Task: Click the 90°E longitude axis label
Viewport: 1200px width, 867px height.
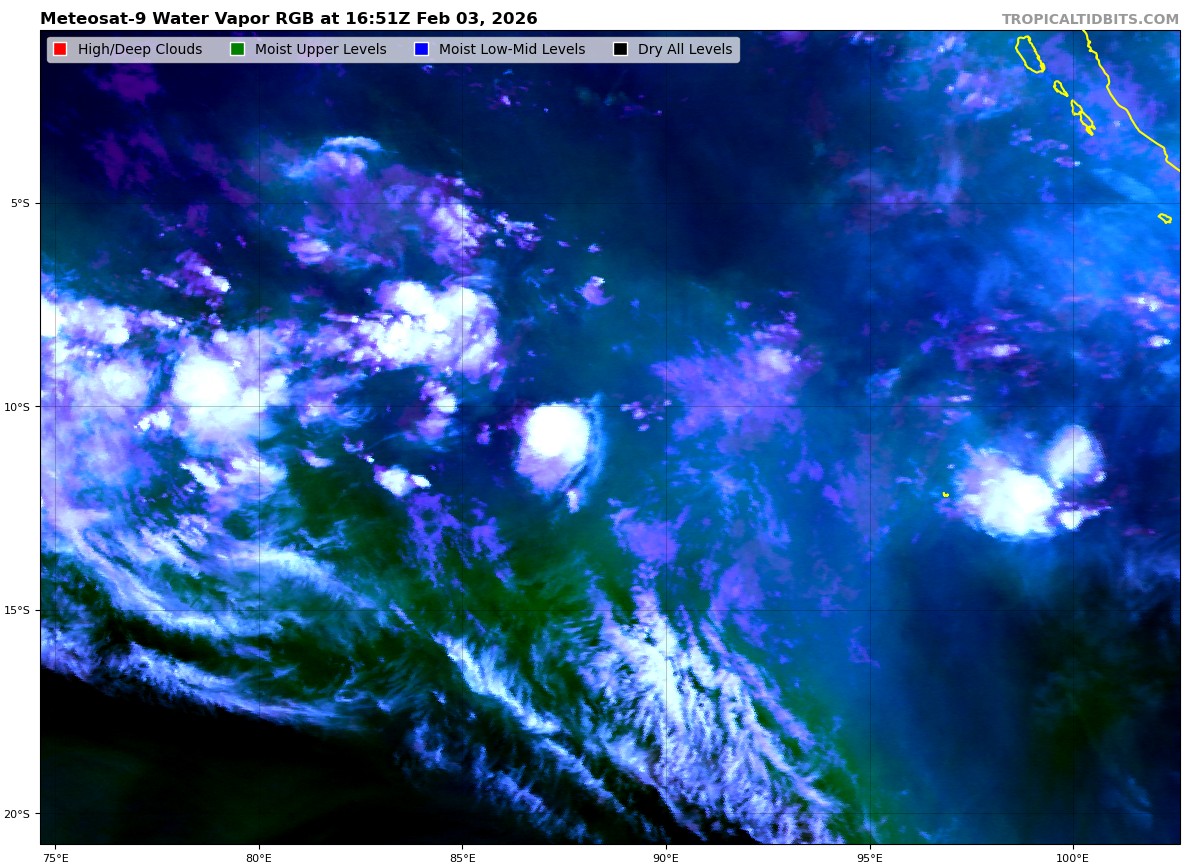Action: pyautogui.click(x=665, y=857)
